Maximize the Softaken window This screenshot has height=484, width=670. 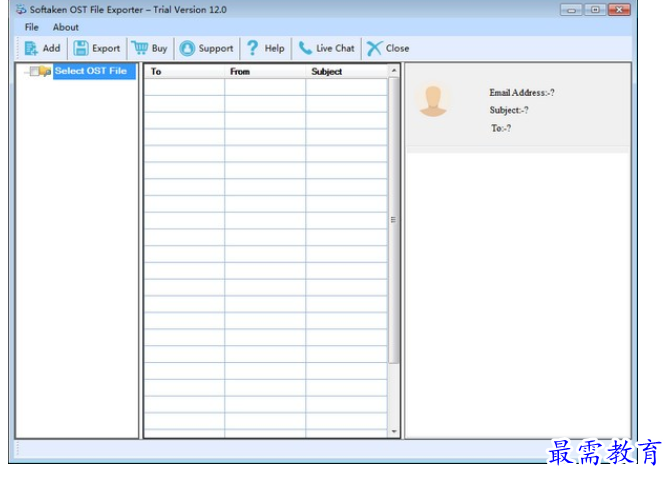tap(595, 9)
